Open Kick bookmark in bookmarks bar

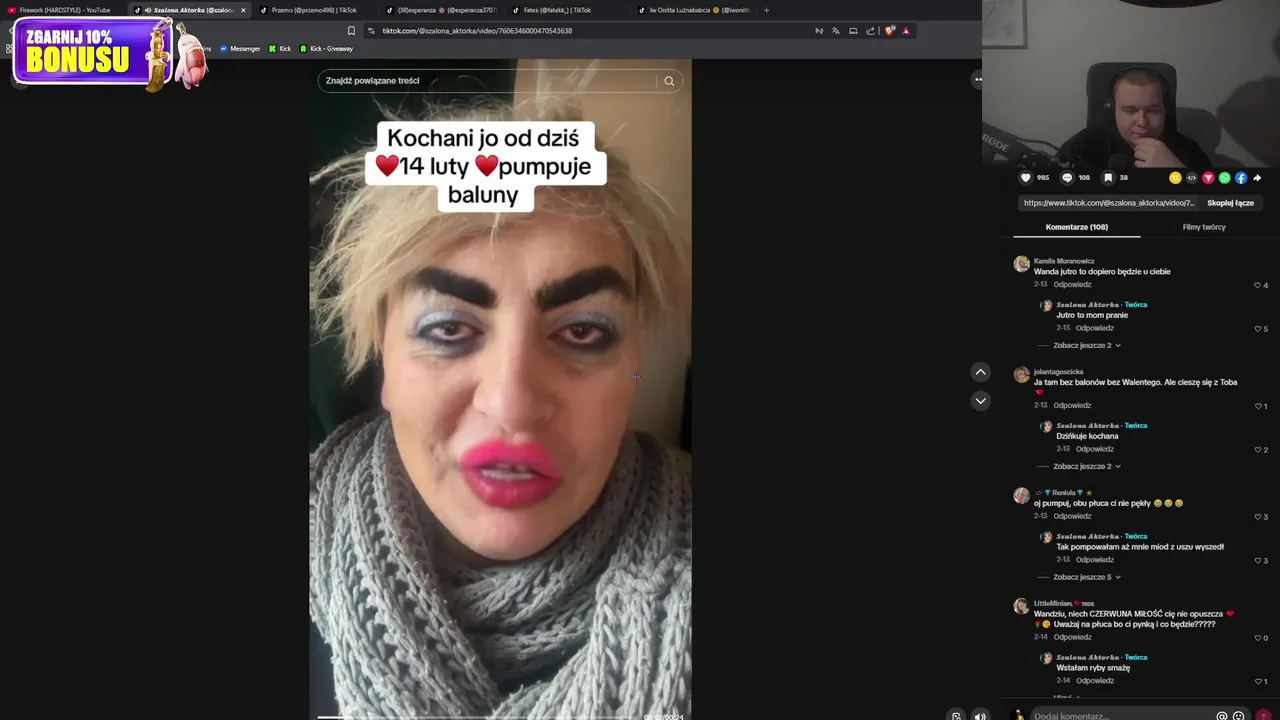(x=280, y=49)
